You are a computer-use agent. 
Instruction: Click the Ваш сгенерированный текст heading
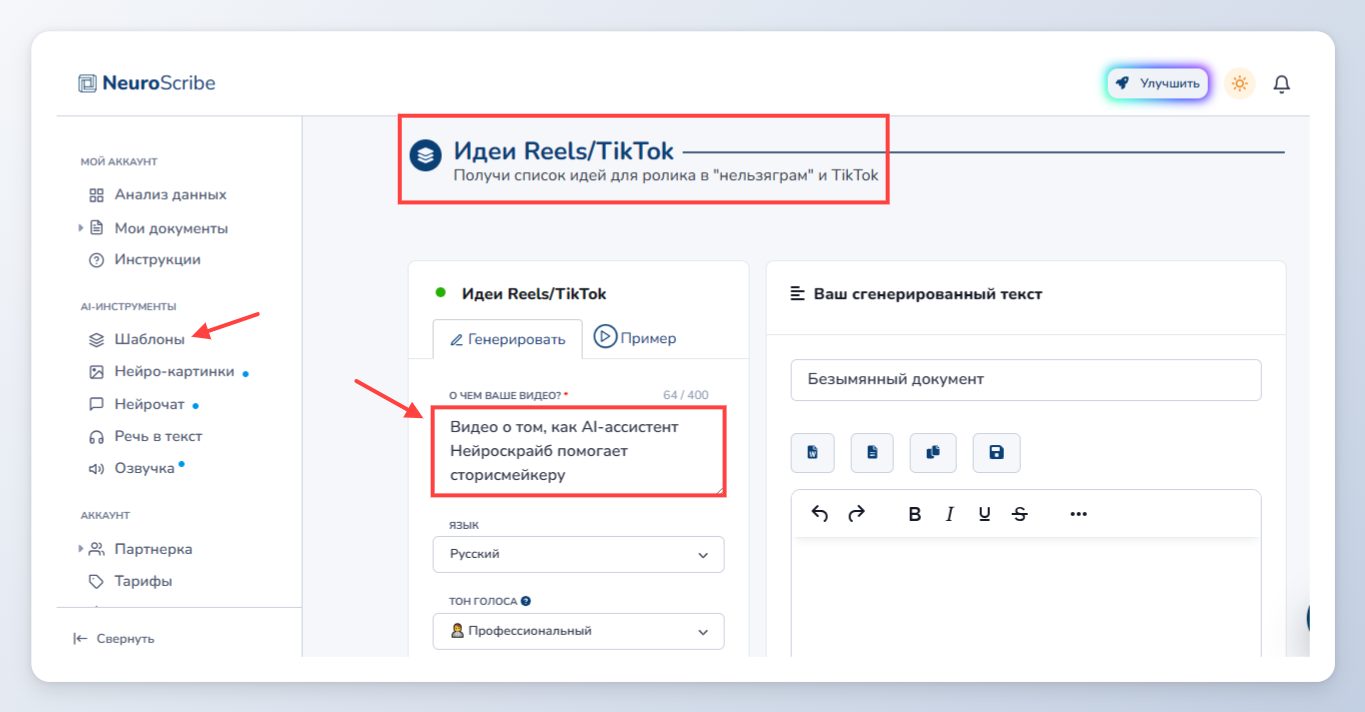(x=927, y=294)
